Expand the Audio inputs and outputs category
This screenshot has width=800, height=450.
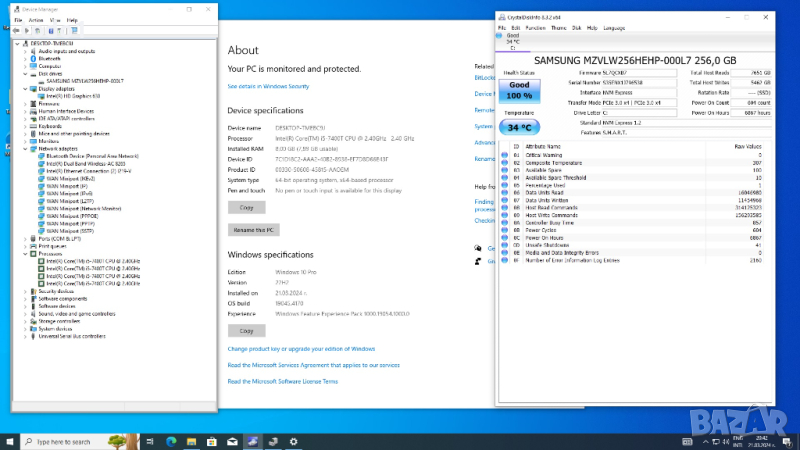25,51
